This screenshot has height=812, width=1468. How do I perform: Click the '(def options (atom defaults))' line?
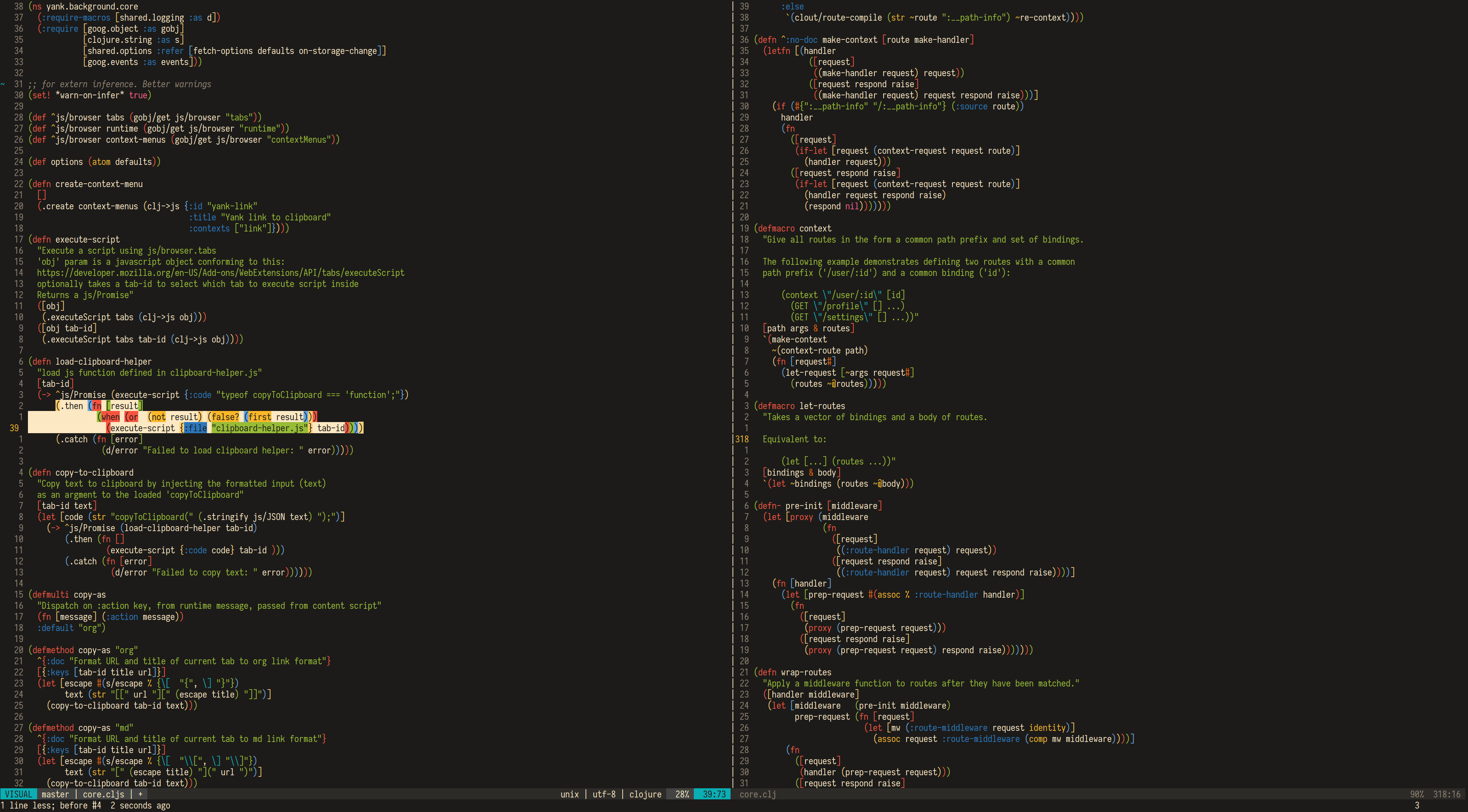click(94, 162)
